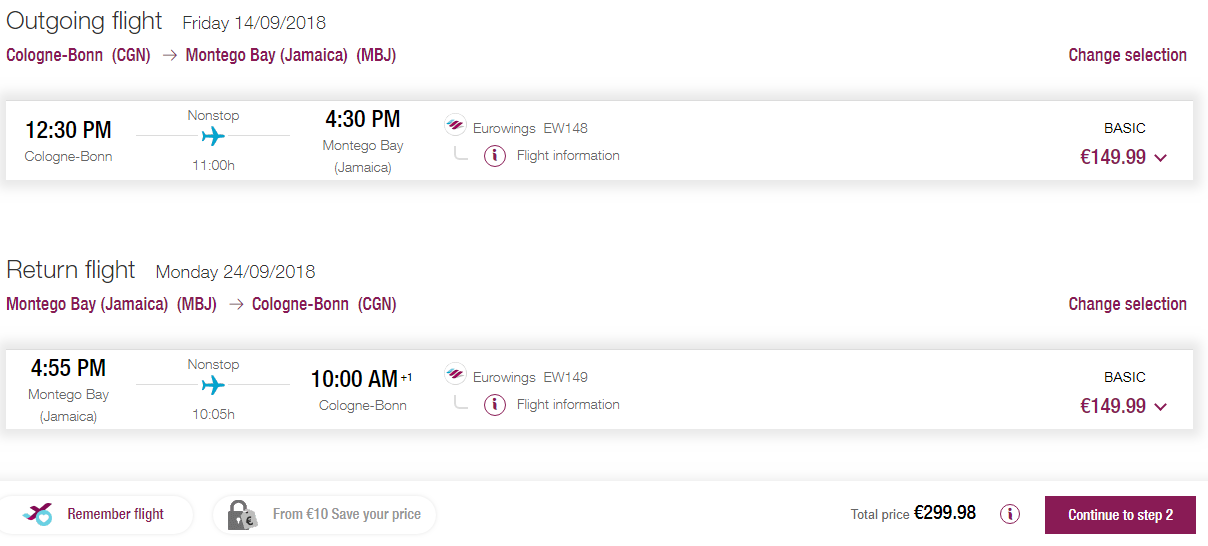Click the return flight info circle icon

(494, 405)
